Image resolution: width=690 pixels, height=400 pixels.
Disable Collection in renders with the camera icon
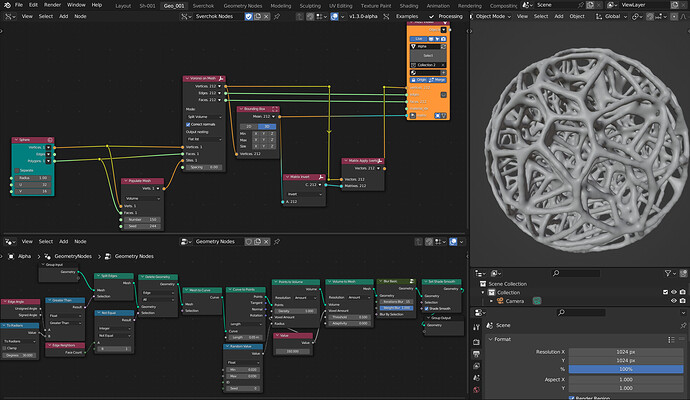[683, 292]
